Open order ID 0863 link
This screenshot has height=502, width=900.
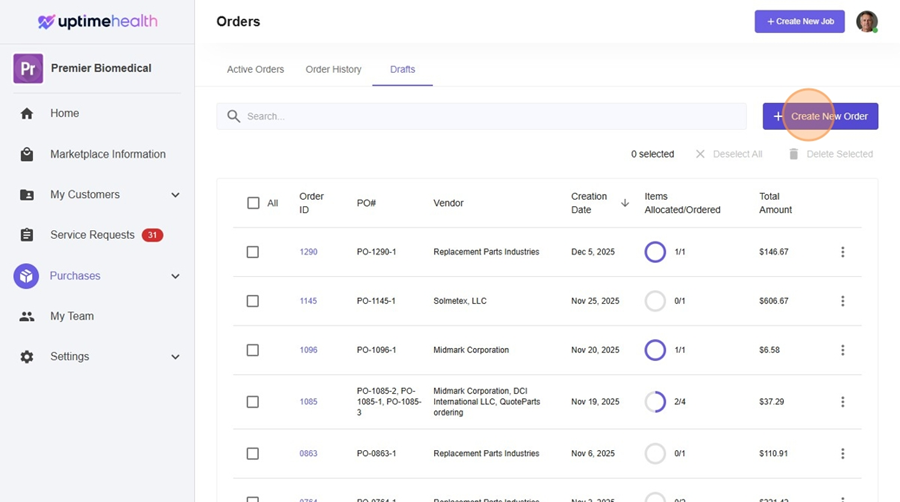coord(308,454)
